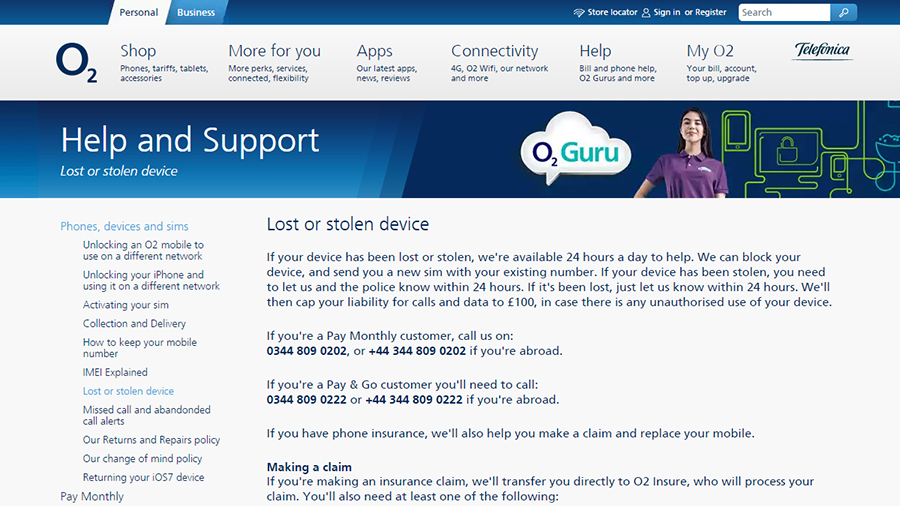Focus the Search input field
The image size is (900, 506).
(x=784, y=12)
